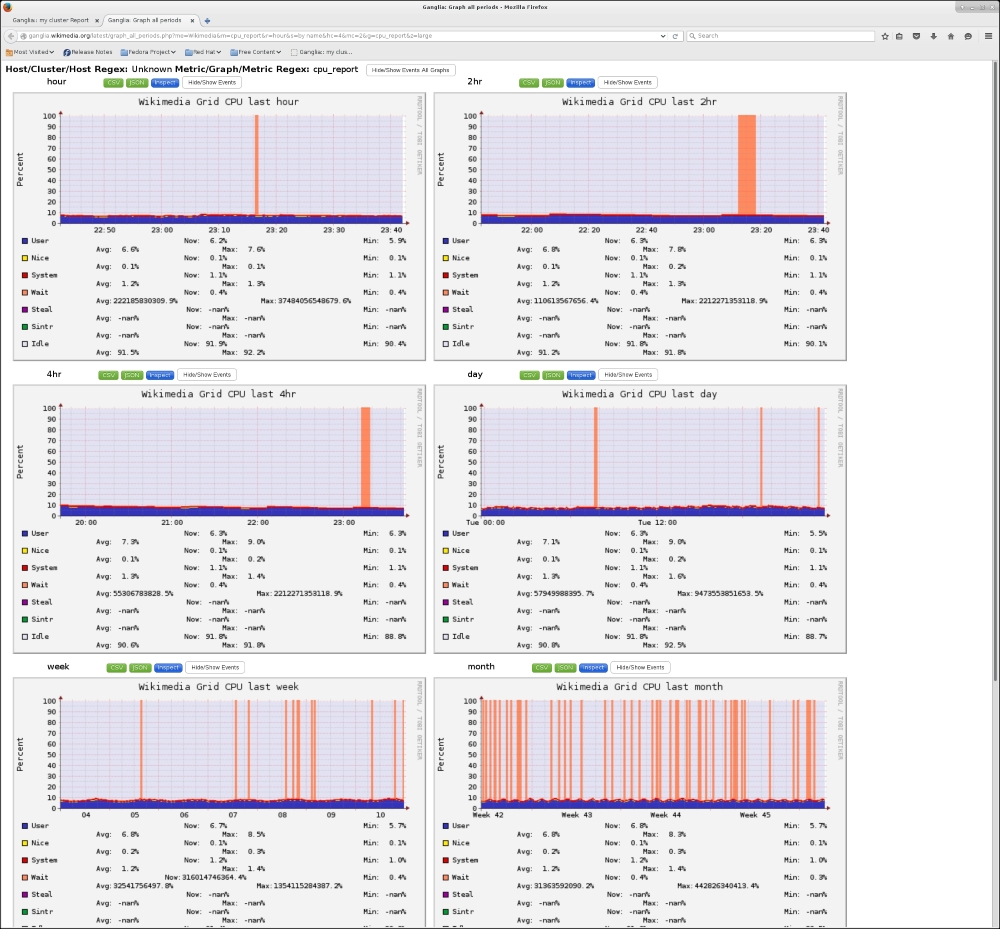
Task: Click Hide/Show Events All Graphs
Action: coord(411,70)
